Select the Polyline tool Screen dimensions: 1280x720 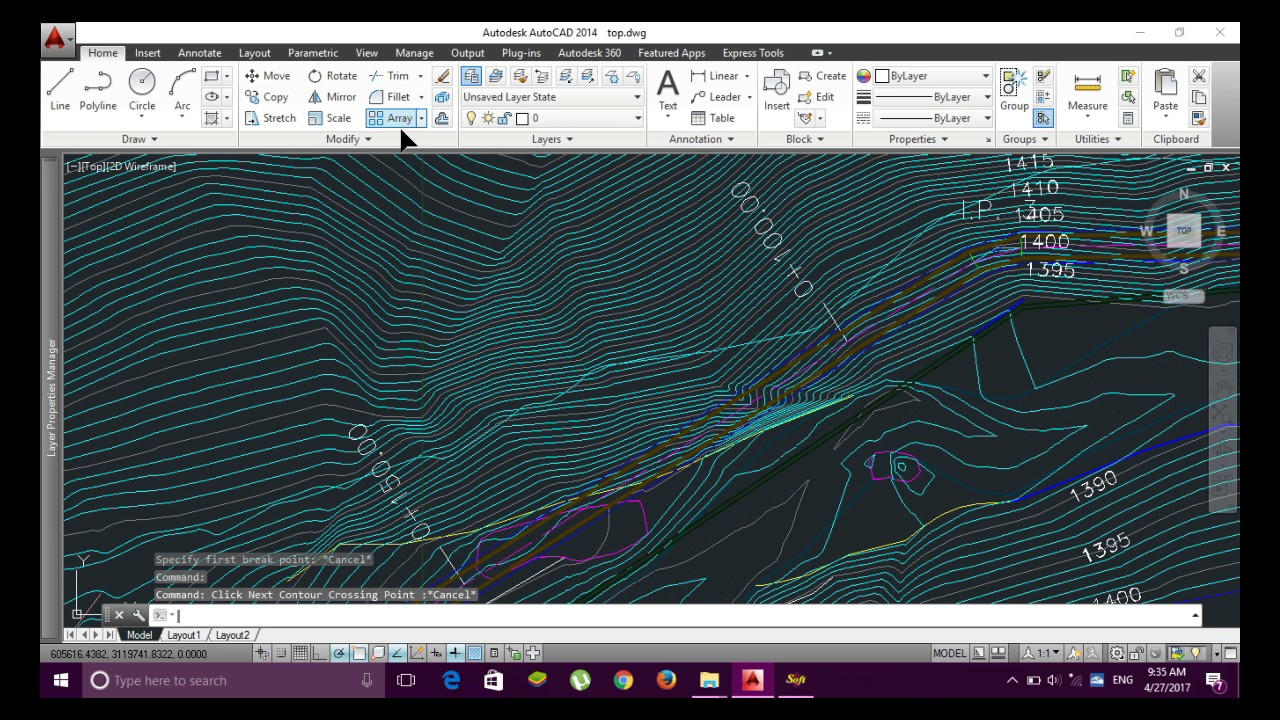point(98,90)
